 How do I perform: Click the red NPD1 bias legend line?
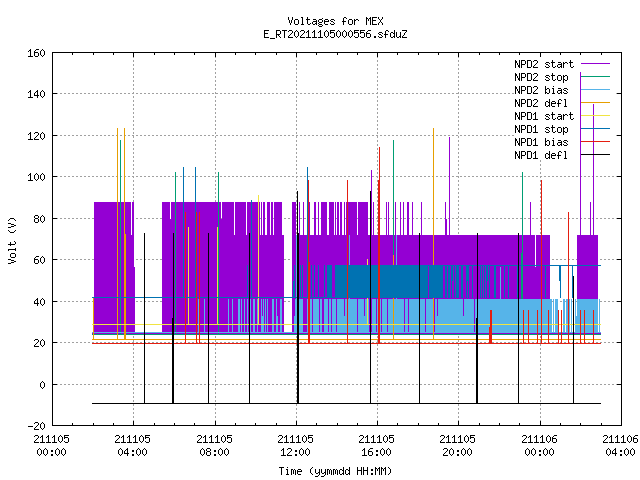595,142
